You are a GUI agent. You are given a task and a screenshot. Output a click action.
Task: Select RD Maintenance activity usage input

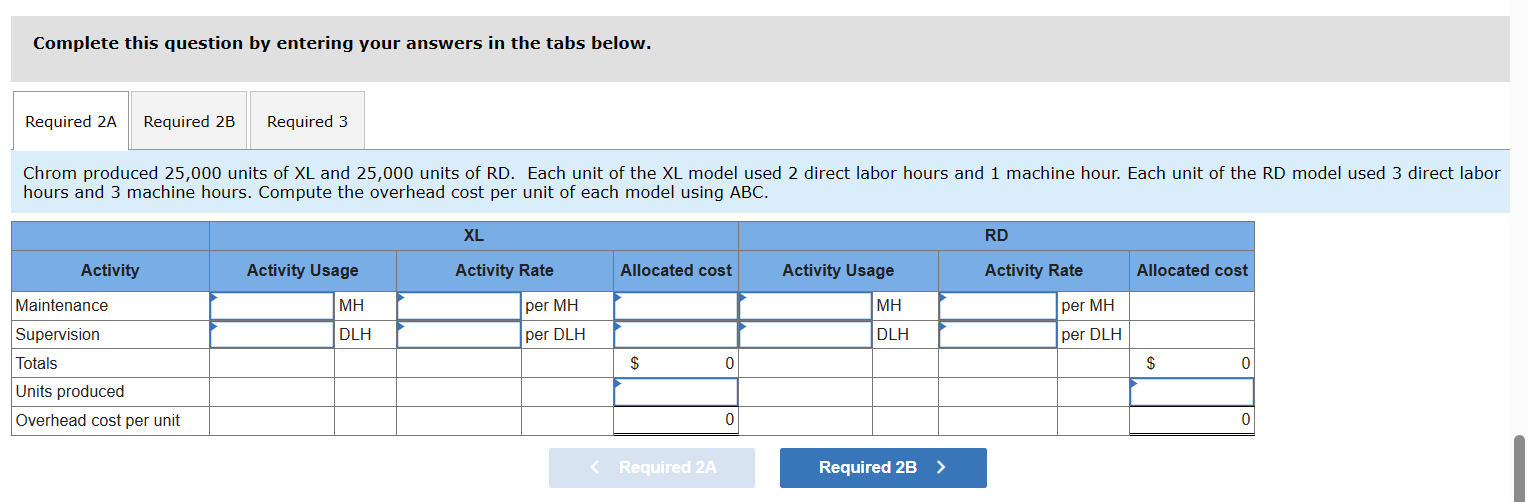click(805, 305)
